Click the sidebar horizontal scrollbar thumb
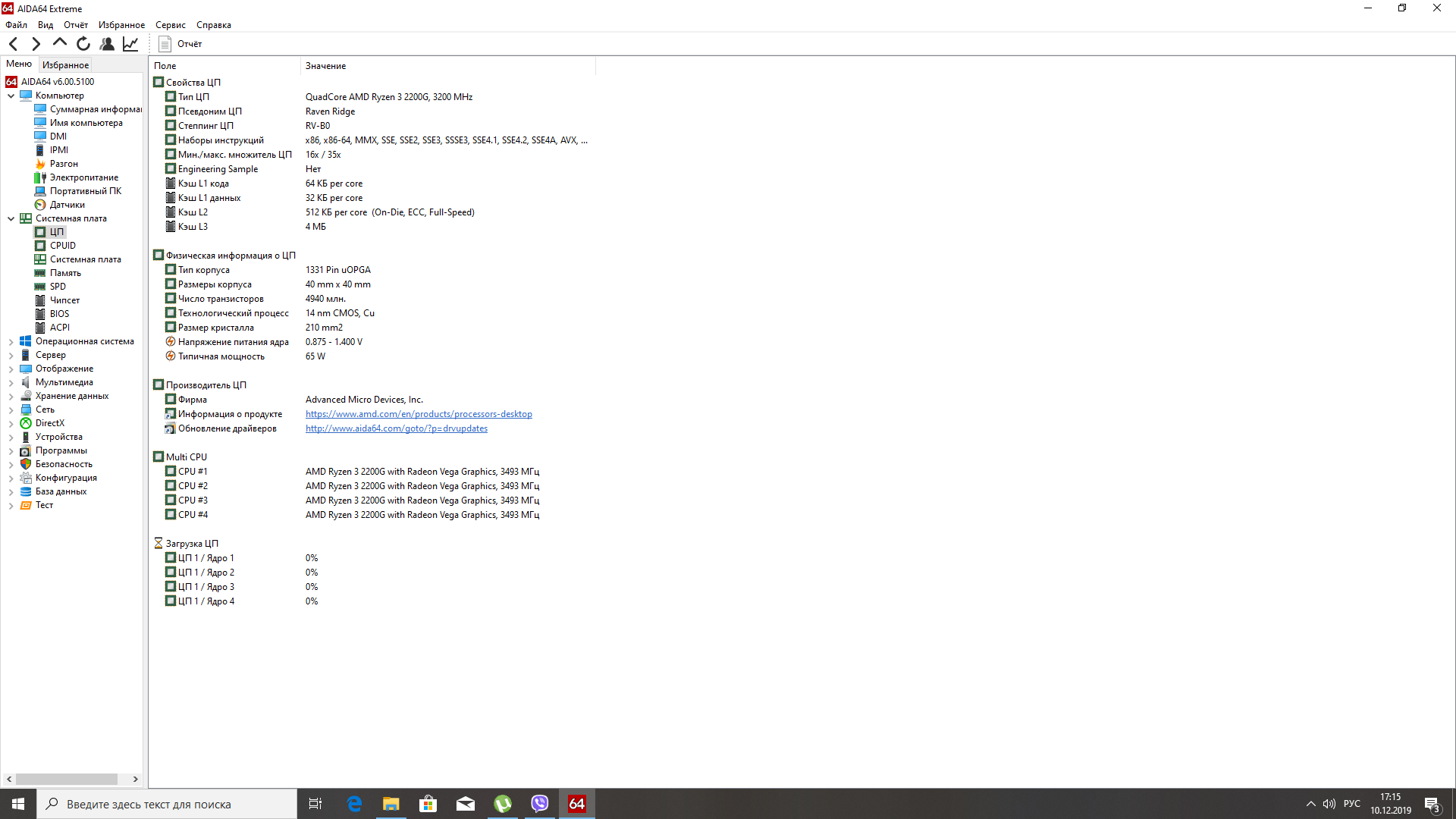 pos(67,779)
